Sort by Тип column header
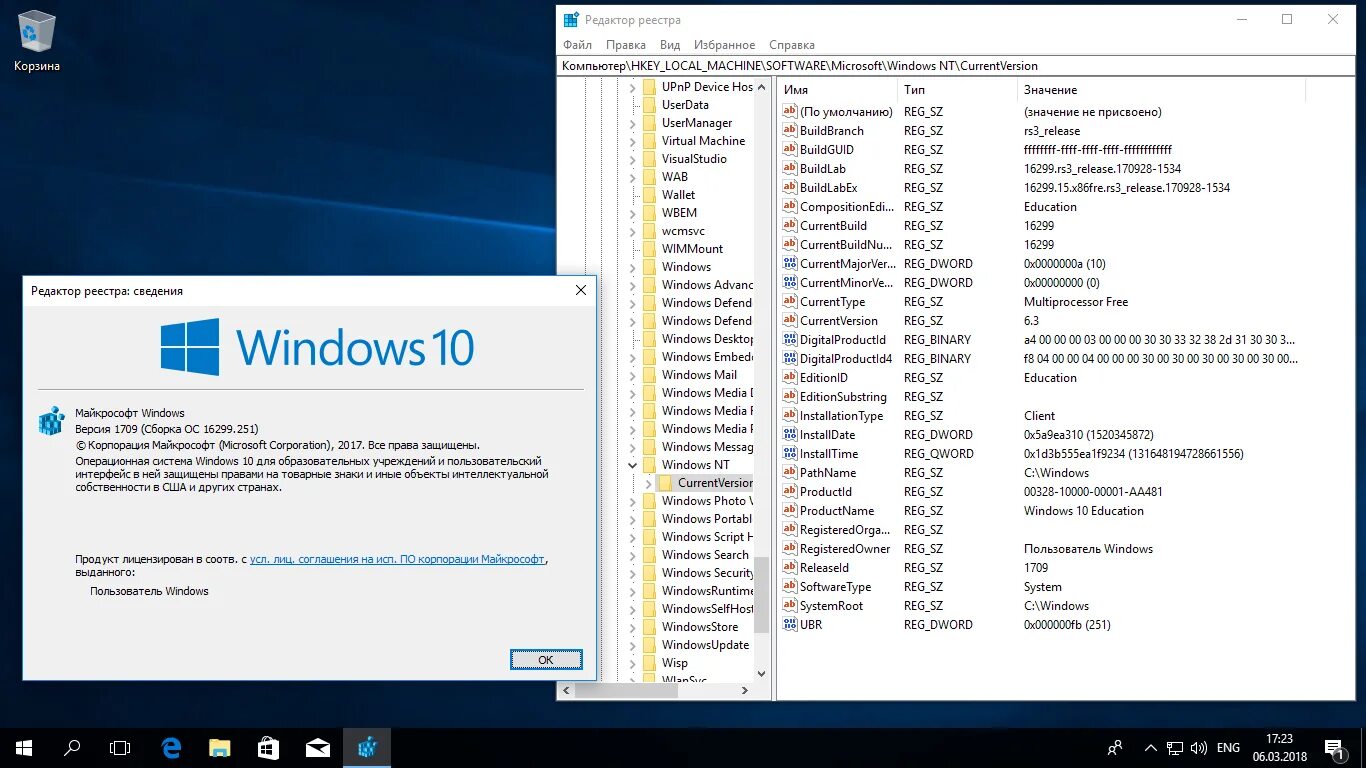The width and height of the screenshot is (1366, 768). coord(957,90)
